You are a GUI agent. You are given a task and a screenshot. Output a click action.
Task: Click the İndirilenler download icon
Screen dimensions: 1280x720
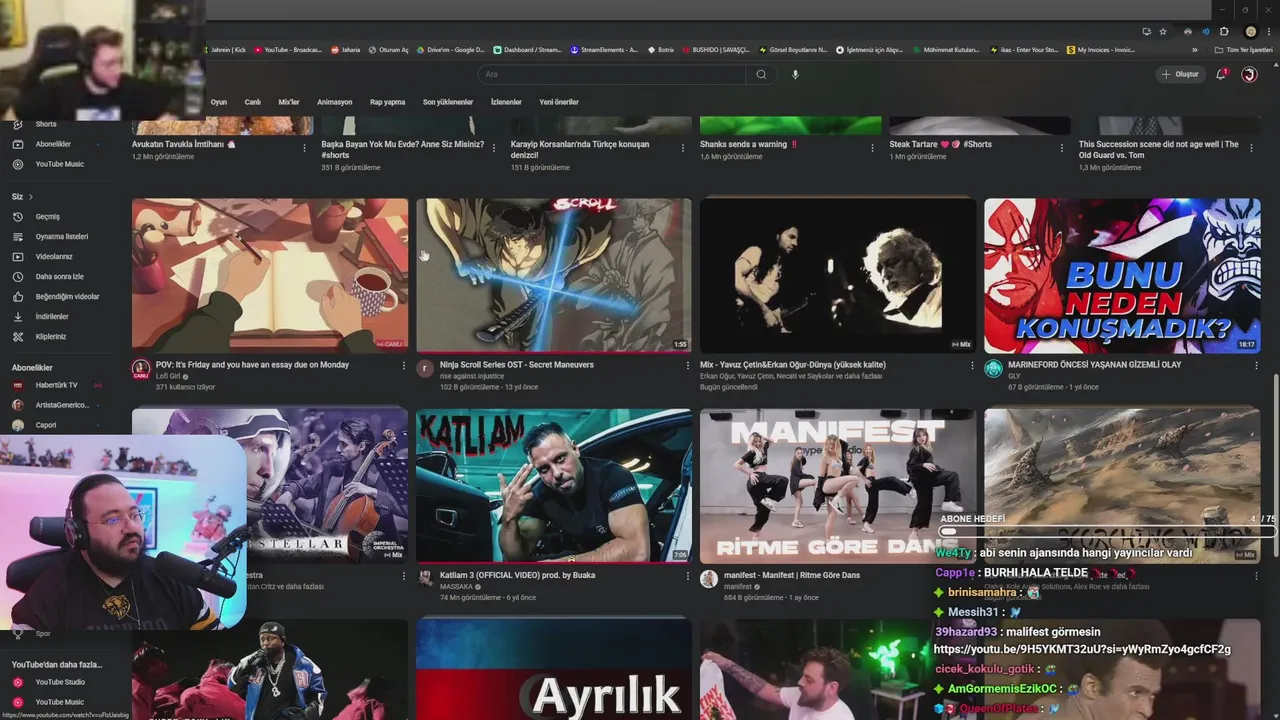tap(17, 316)
